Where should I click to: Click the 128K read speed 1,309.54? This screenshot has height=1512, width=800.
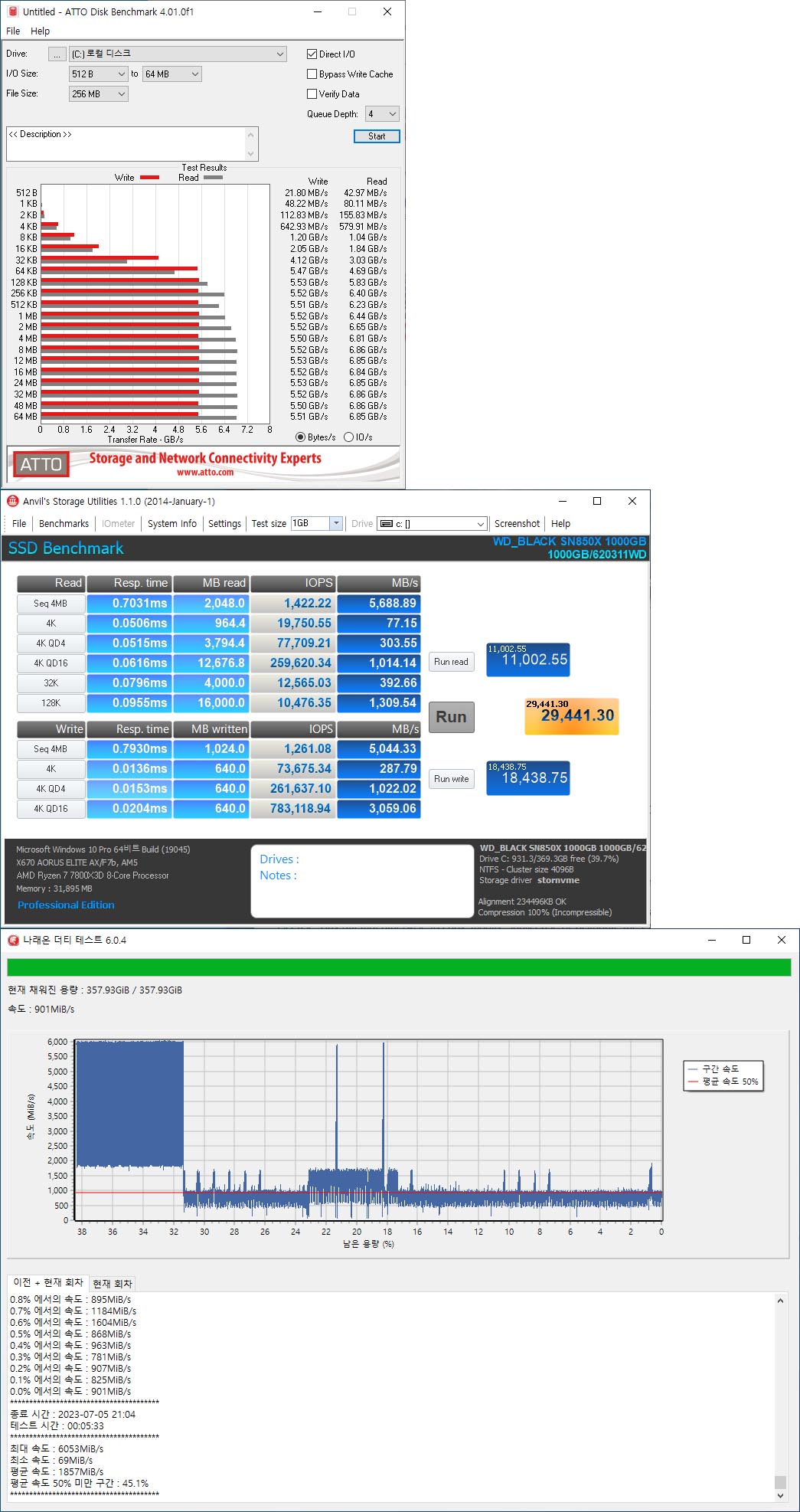pos(379,703)
